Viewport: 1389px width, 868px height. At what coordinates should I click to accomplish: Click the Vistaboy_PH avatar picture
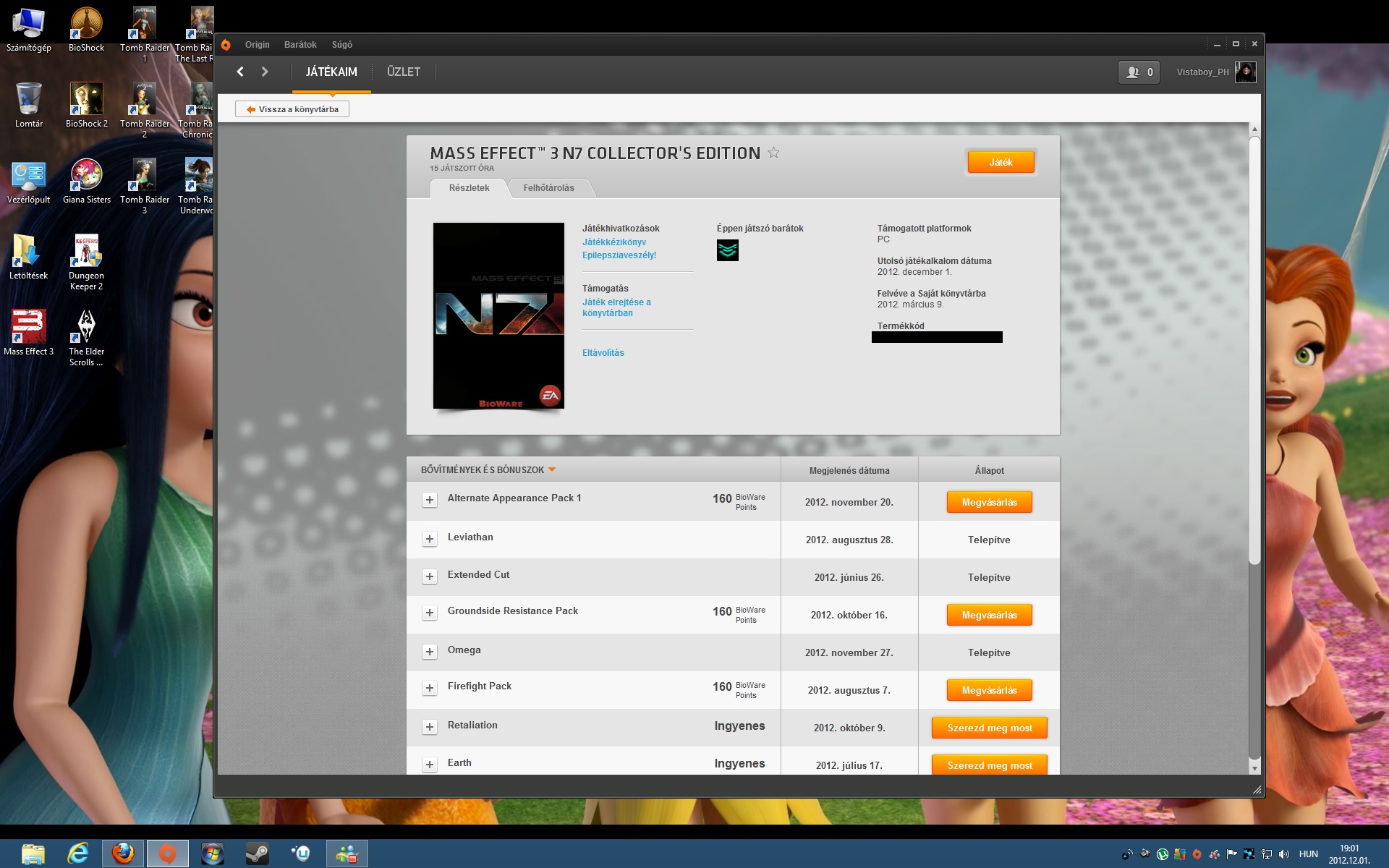point(1245,72)
